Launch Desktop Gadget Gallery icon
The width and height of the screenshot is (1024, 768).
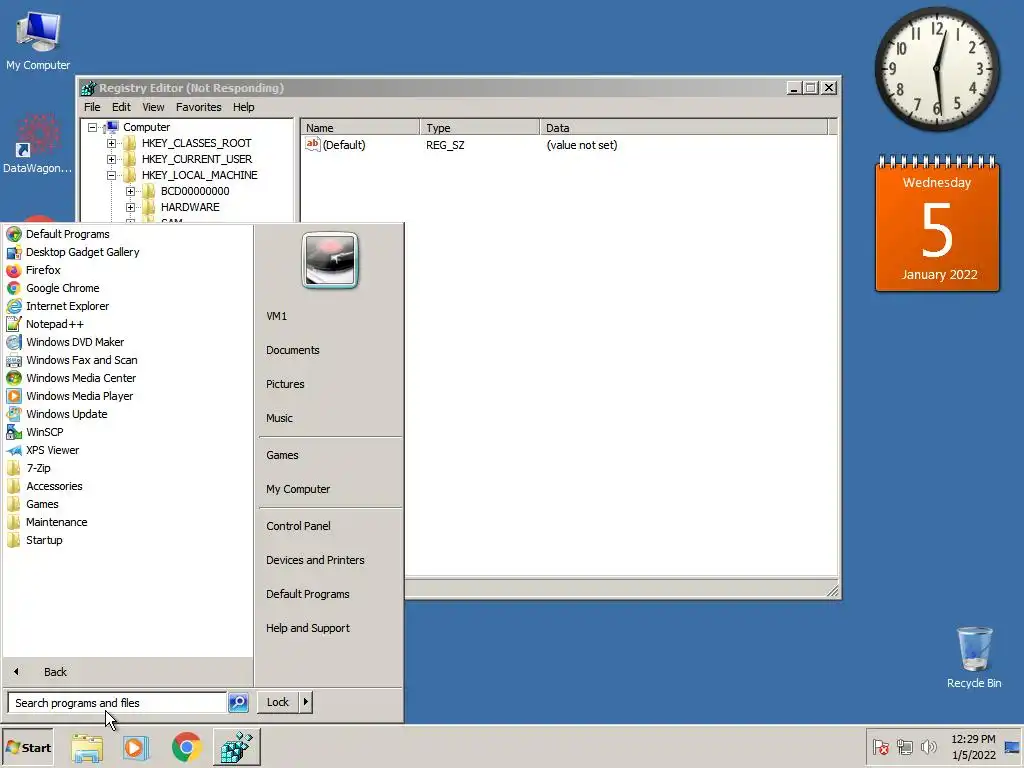[14, 252]
